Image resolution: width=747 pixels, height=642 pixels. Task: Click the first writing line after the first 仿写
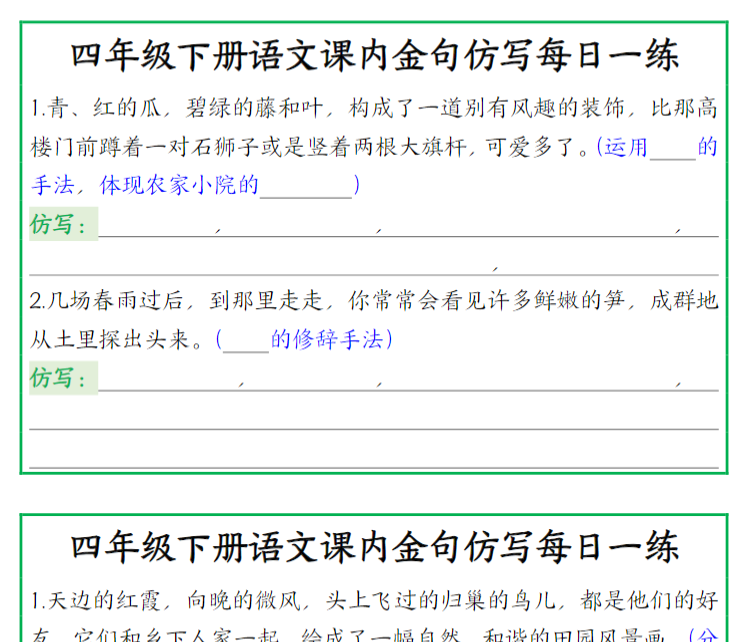click(408, 228)
